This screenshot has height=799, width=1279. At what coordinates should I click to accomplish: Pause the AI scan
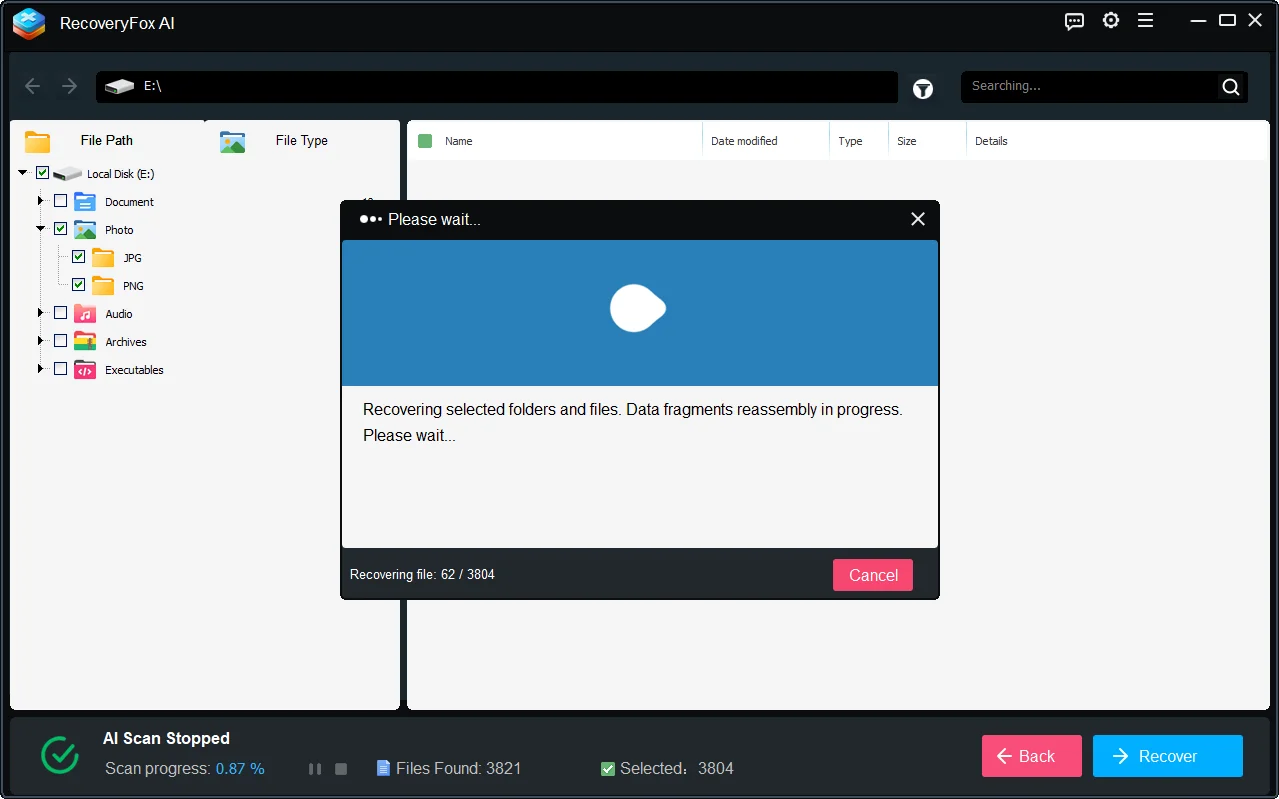tap(314, 768)
